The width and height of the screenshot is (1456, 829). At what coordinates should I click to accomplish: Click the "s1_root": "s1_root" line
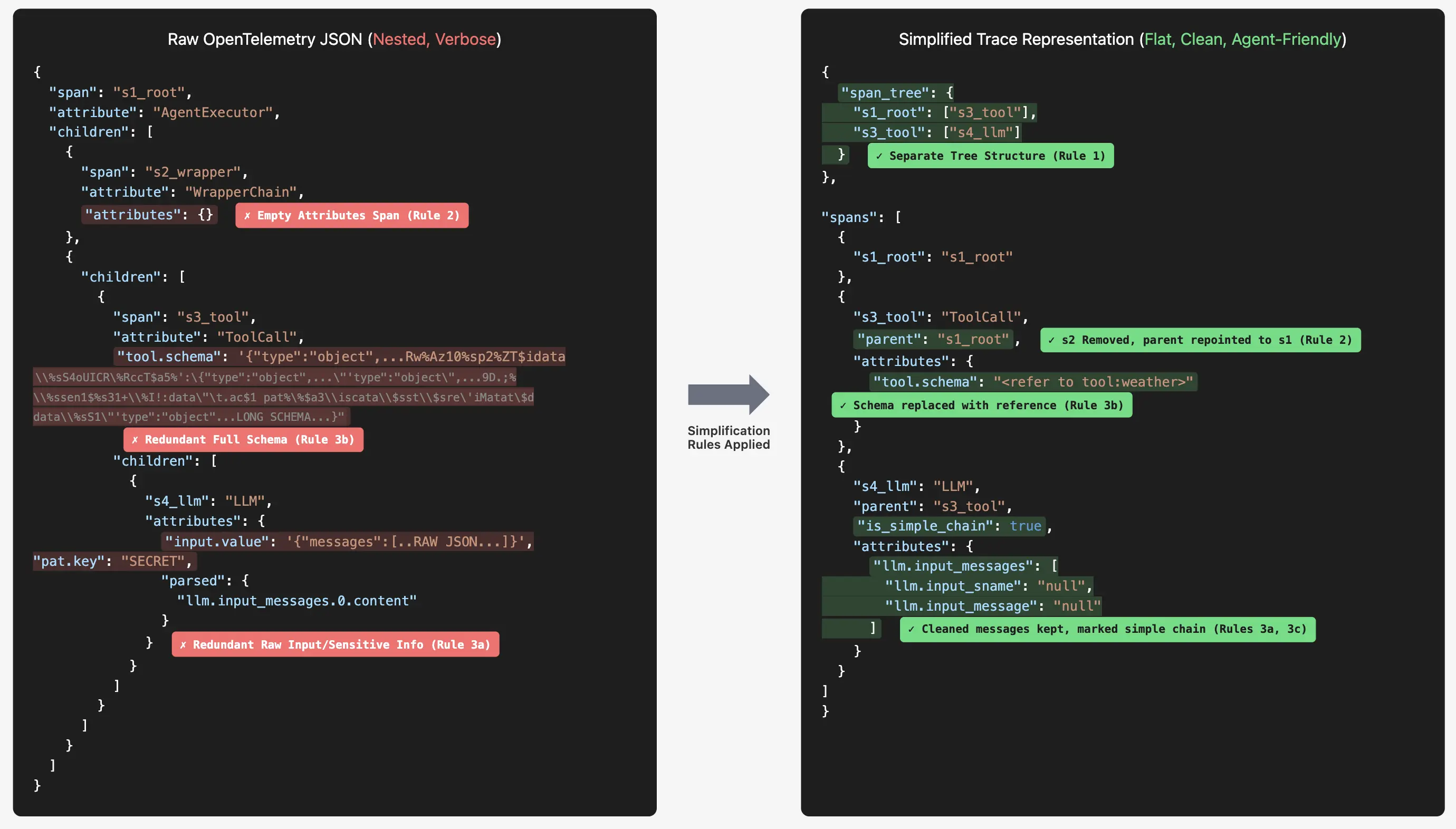click(x=933, y=257)
